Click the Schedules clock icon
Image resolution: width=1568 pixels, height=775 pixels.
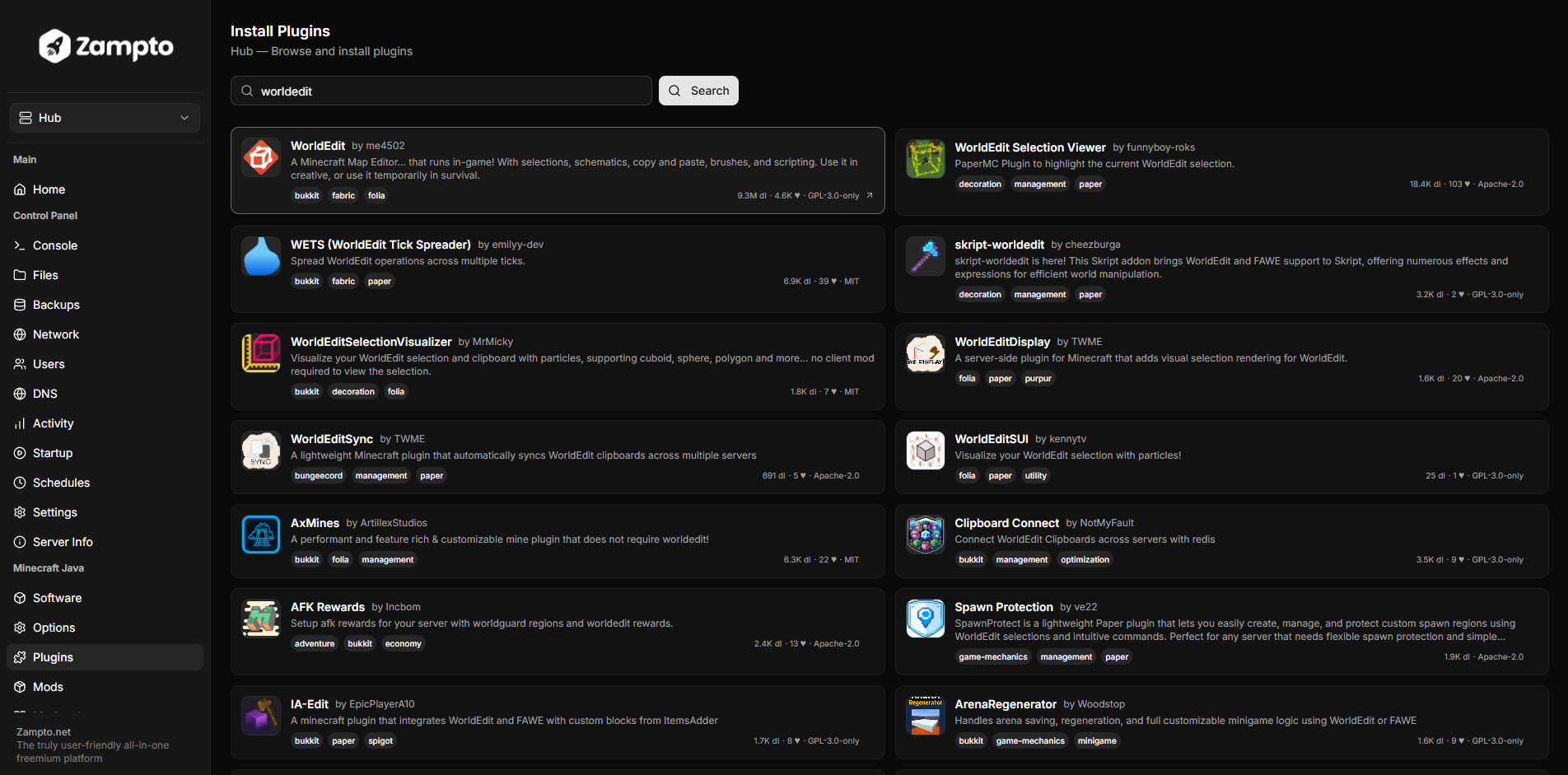[20, 483]
